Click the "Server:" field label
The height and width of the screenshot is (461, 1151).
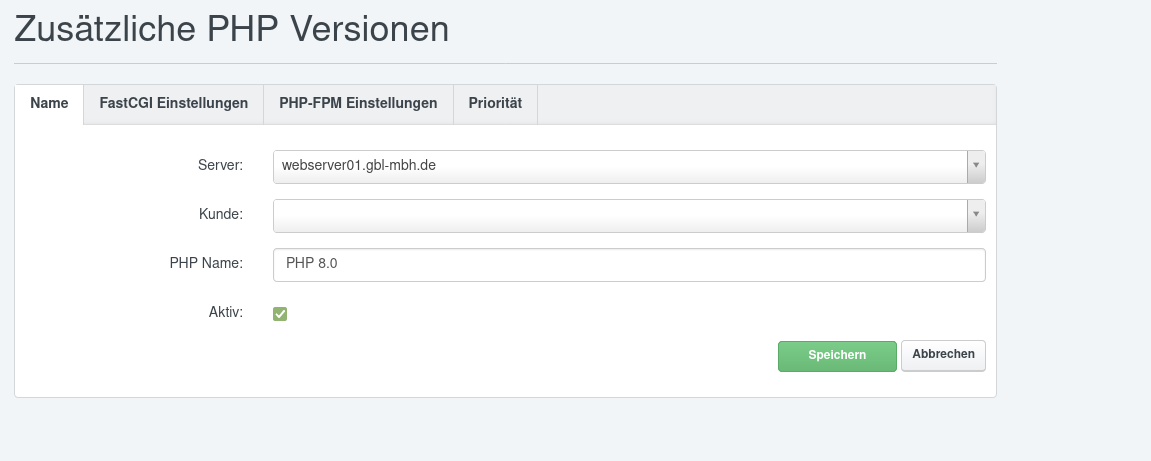220,165
